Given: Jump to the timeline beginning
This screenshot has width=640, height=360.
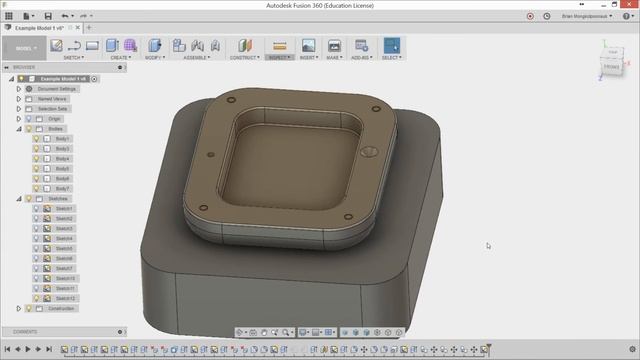Looking at the screenshot, I should [7, 349].
